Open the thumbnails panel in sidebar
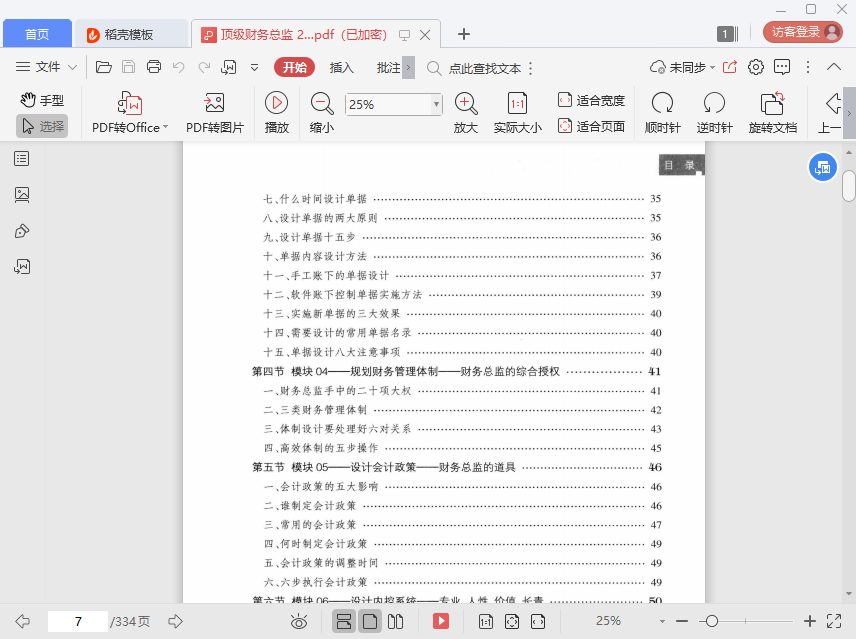The width and height of the screenshot is (856, 639). coord(22,195)
